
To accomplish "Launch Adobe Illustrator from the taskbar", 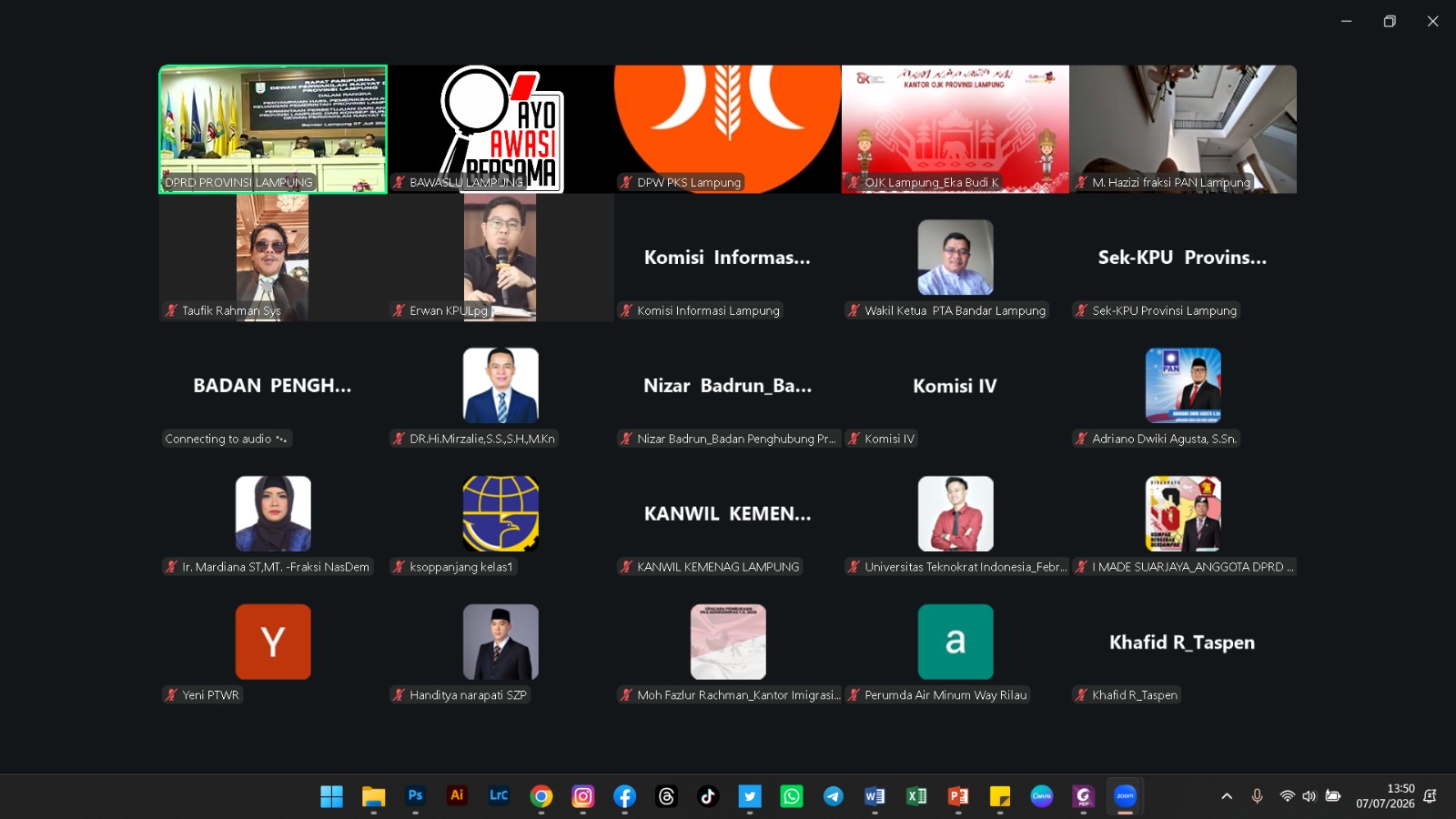I will click(x=457, y=796).
